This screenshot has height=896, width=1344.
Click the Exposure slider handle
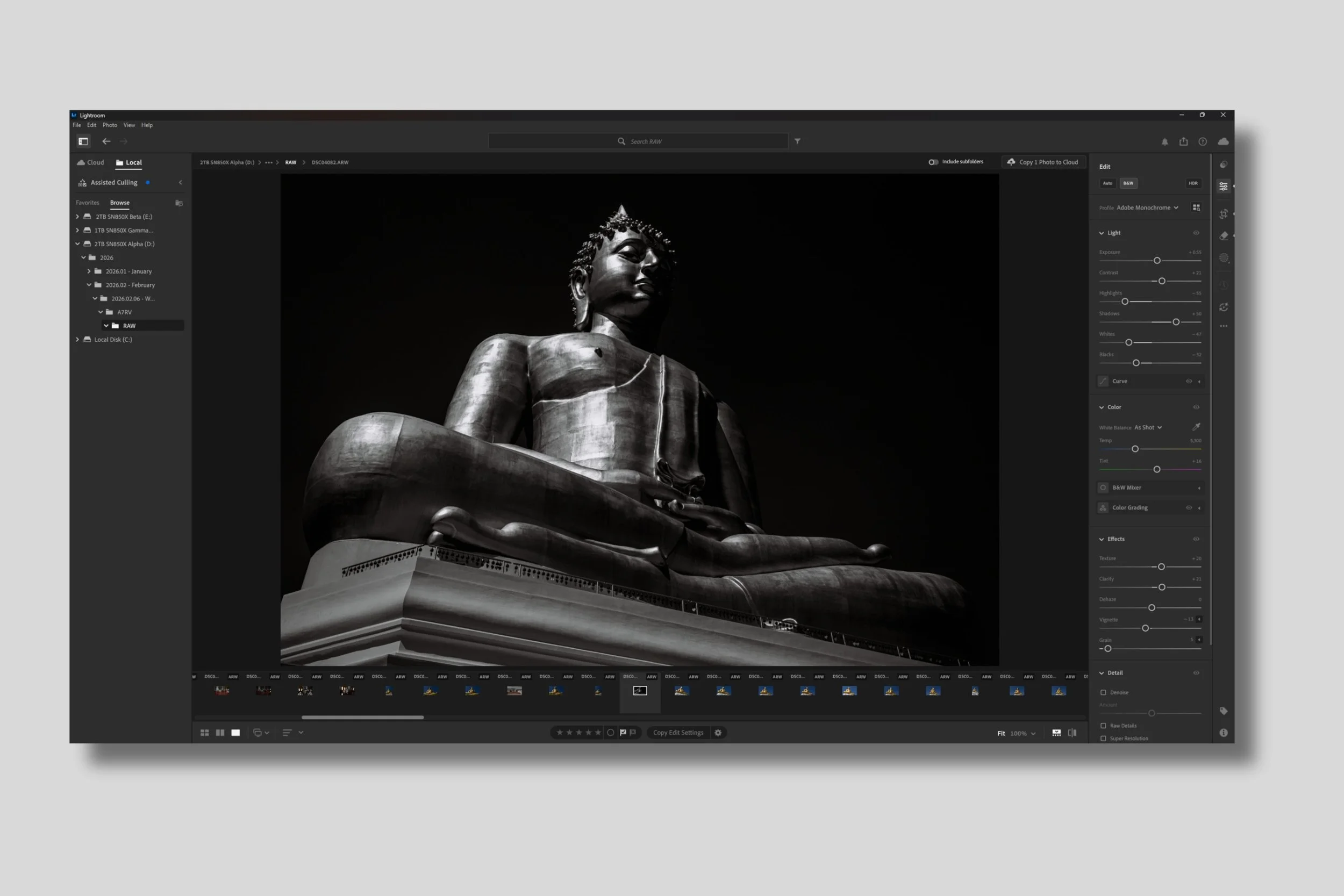[1156, 261]
